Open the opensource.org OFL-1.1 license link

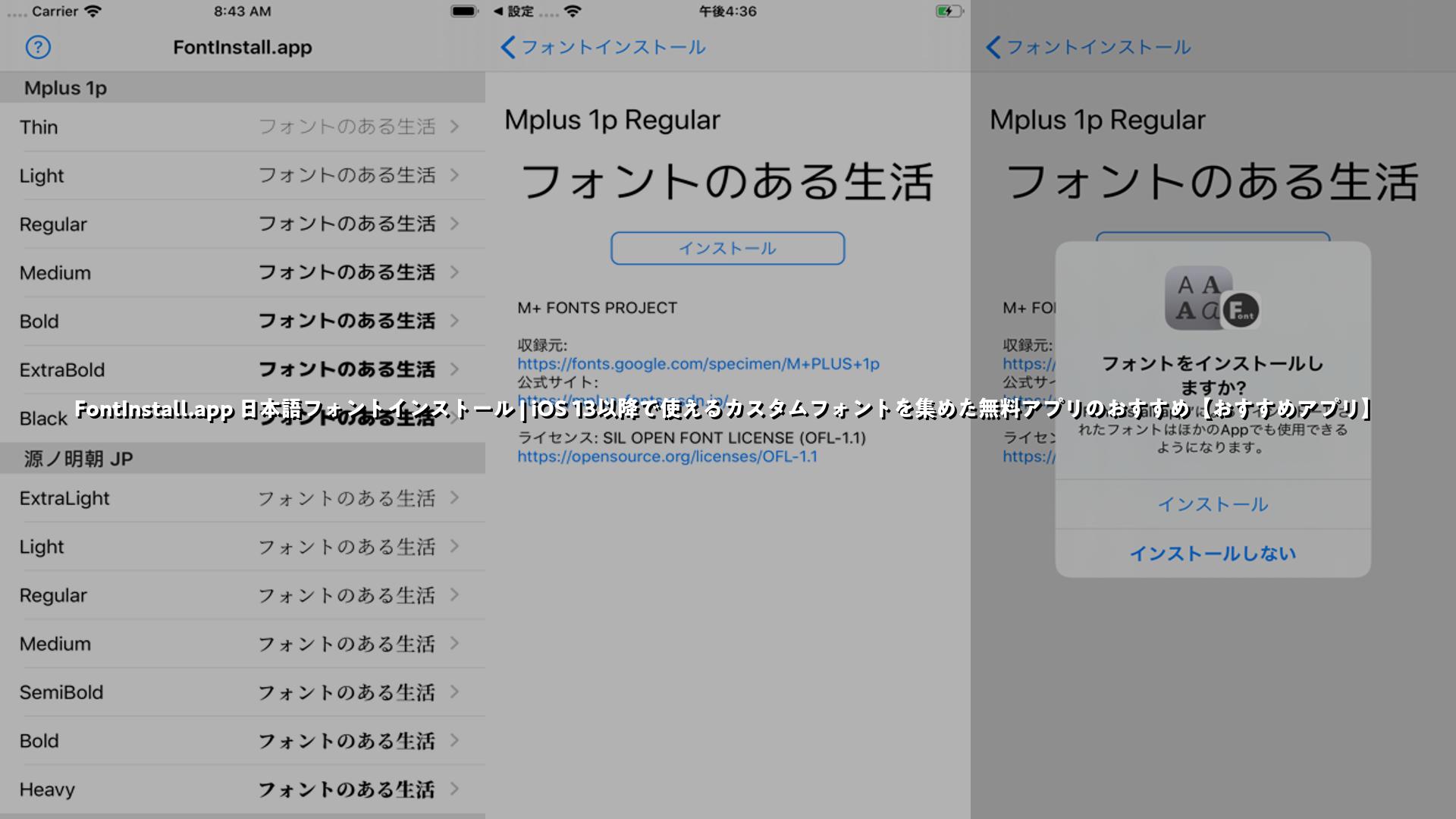(x=667, y=457)
